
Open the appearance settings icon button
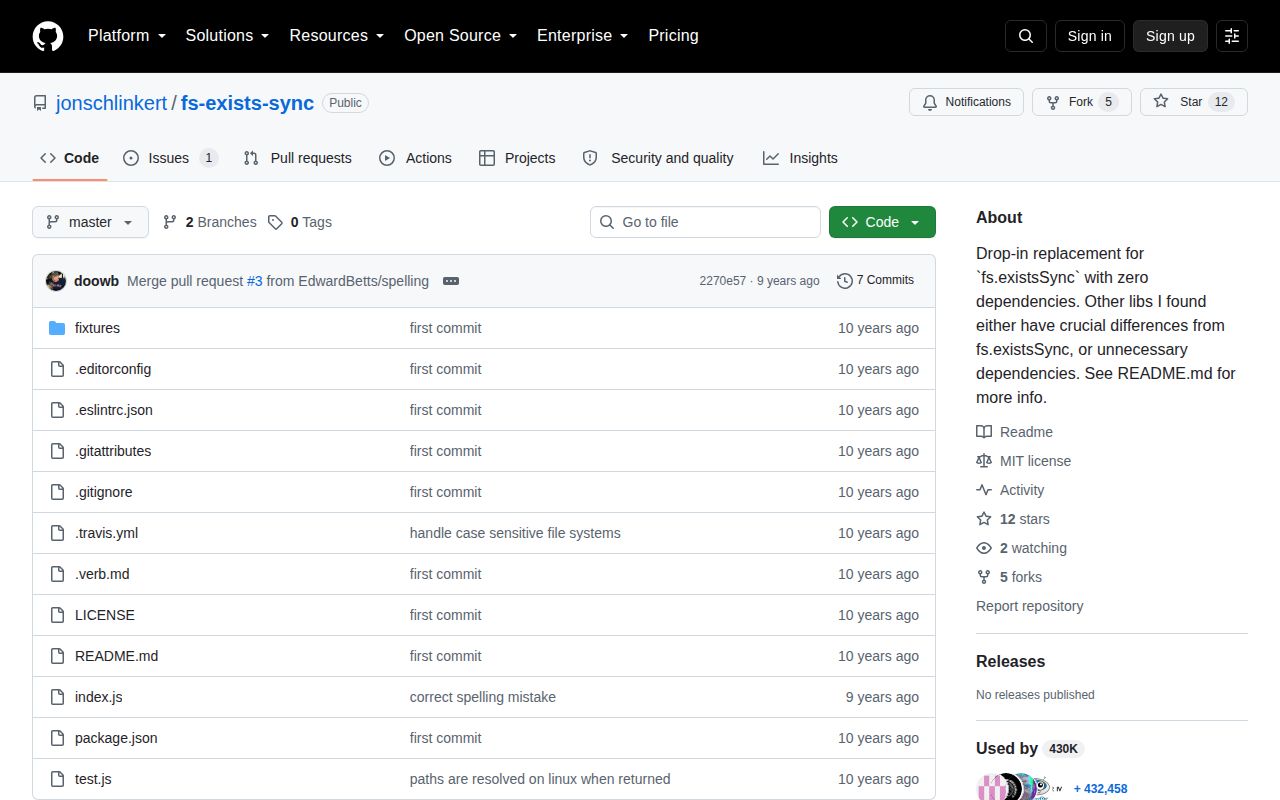point(1232,36)
